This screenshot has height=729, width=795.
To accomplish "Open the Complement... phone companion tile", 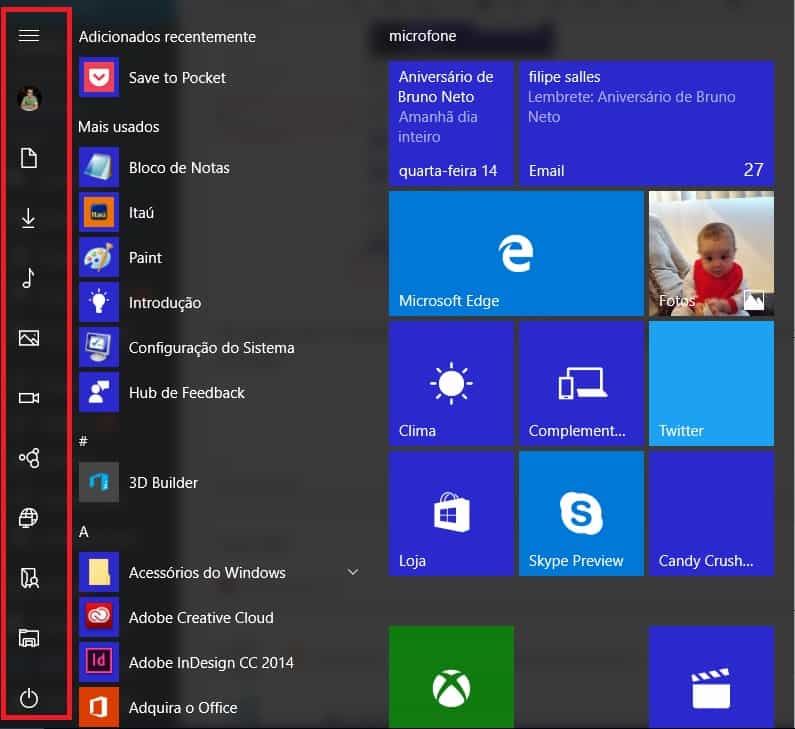I will (x=582, y=384).
